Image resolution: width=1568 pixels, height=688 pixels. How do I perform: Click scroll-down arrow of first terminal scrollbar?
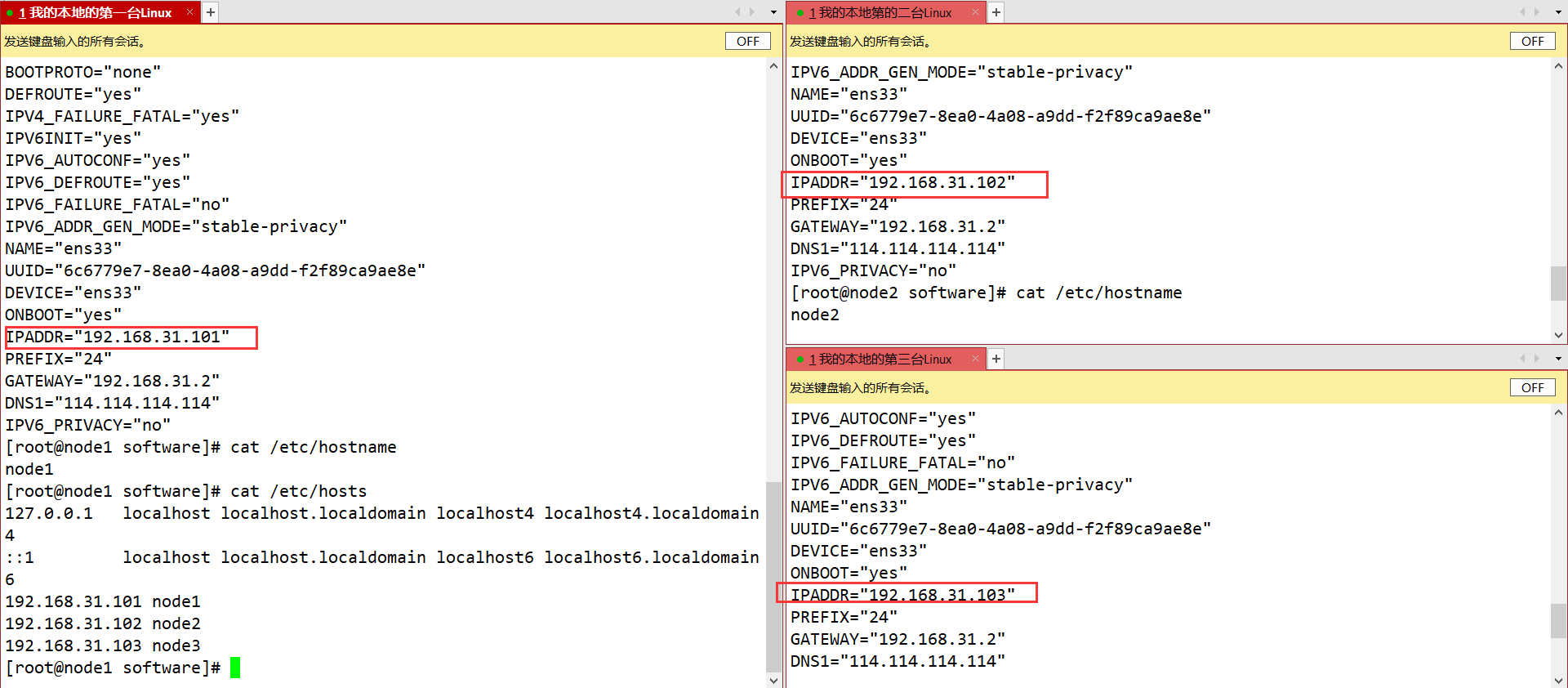coord(773,680)
